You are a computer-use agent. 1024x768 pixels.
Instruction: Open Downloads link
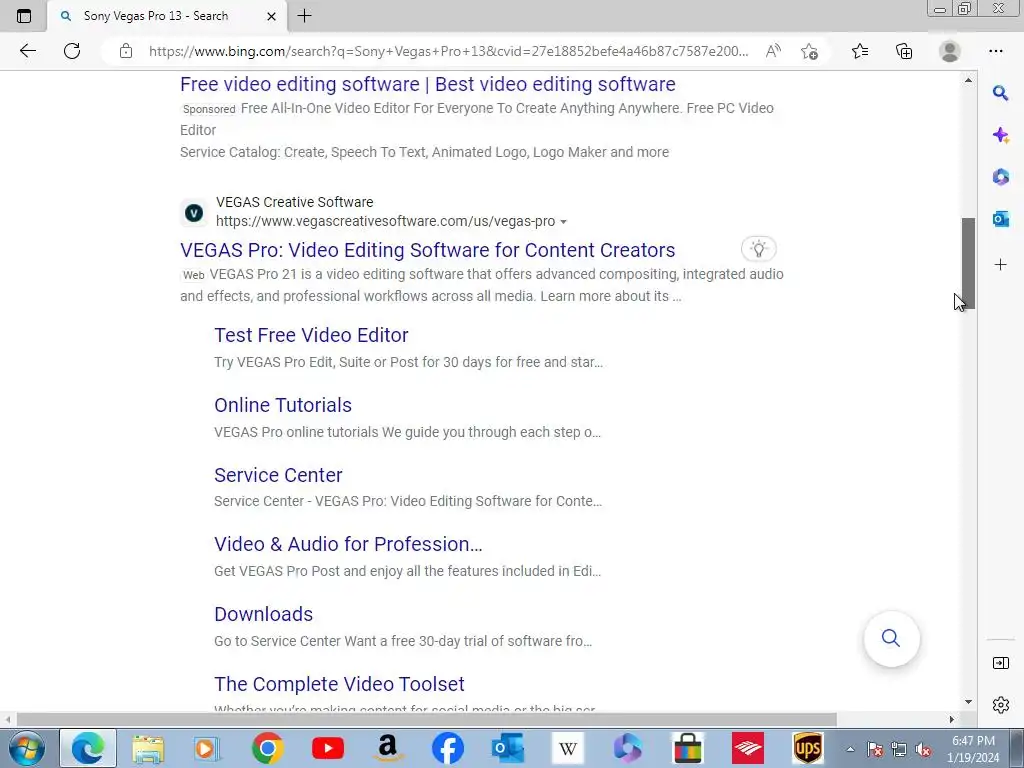pyautogui.click(x=264, y=614)
